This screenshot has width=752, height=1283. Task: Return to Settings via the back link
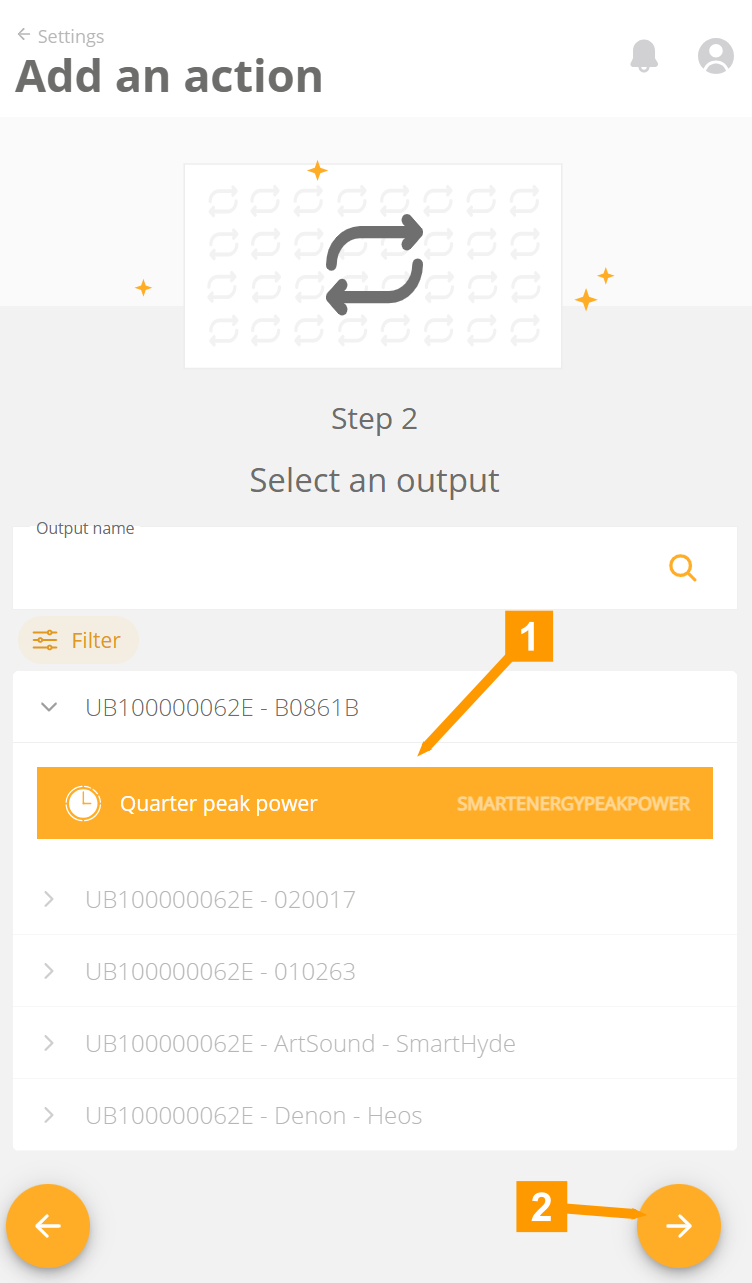click(61, 36)
